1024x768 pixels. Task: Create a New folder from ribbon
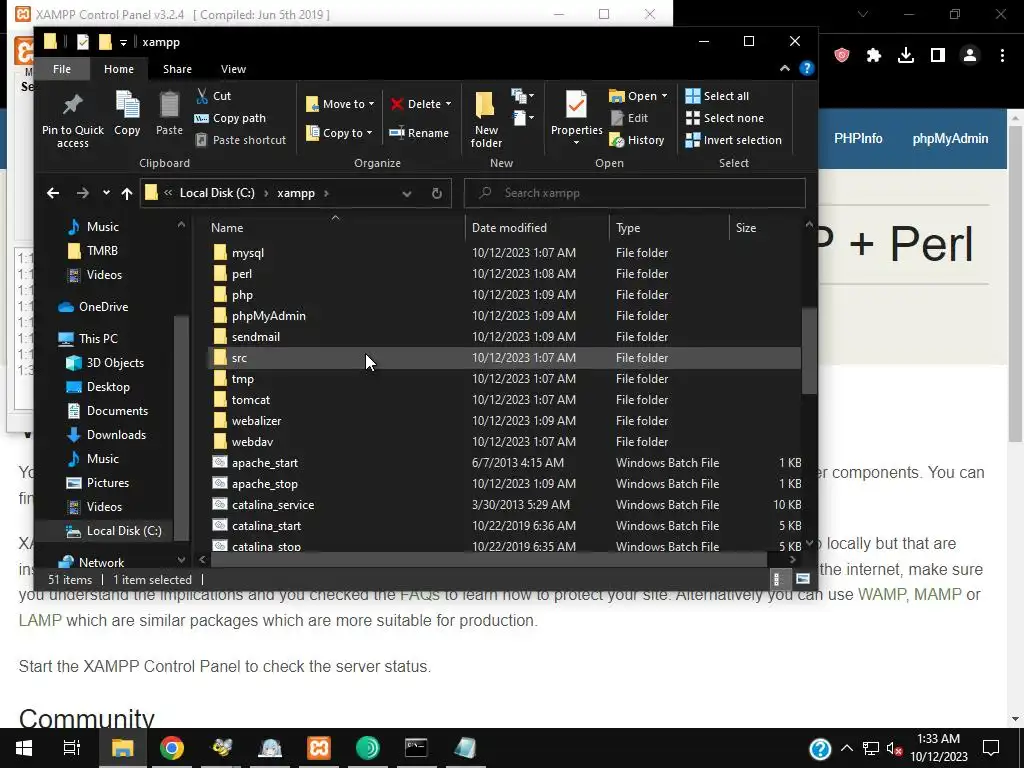pos(486,119)
